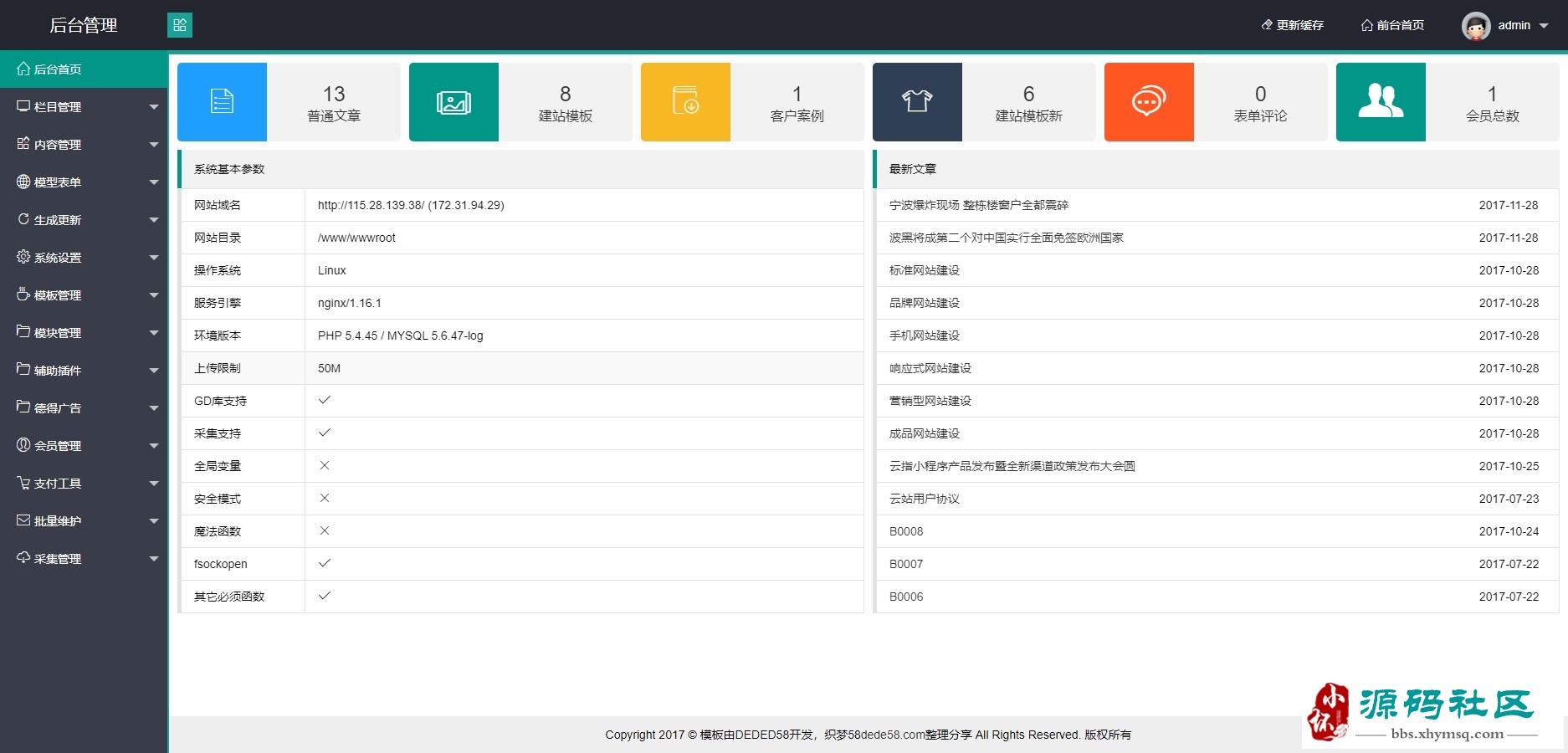Click the nginx/1.16.1 value

pos(350,303)
